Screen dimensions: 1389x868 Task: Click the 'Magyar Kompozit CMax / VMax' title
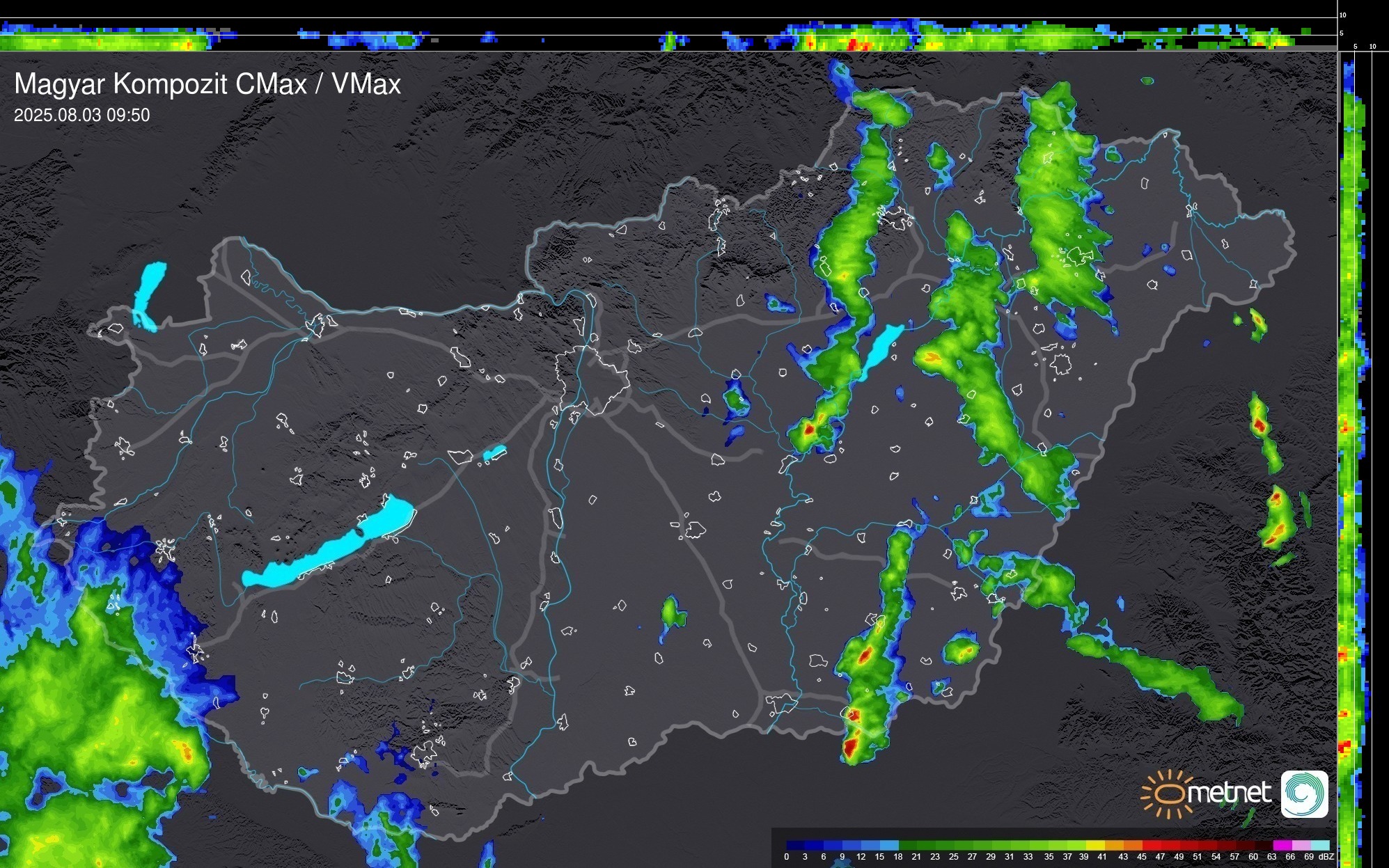coord(207,84)
